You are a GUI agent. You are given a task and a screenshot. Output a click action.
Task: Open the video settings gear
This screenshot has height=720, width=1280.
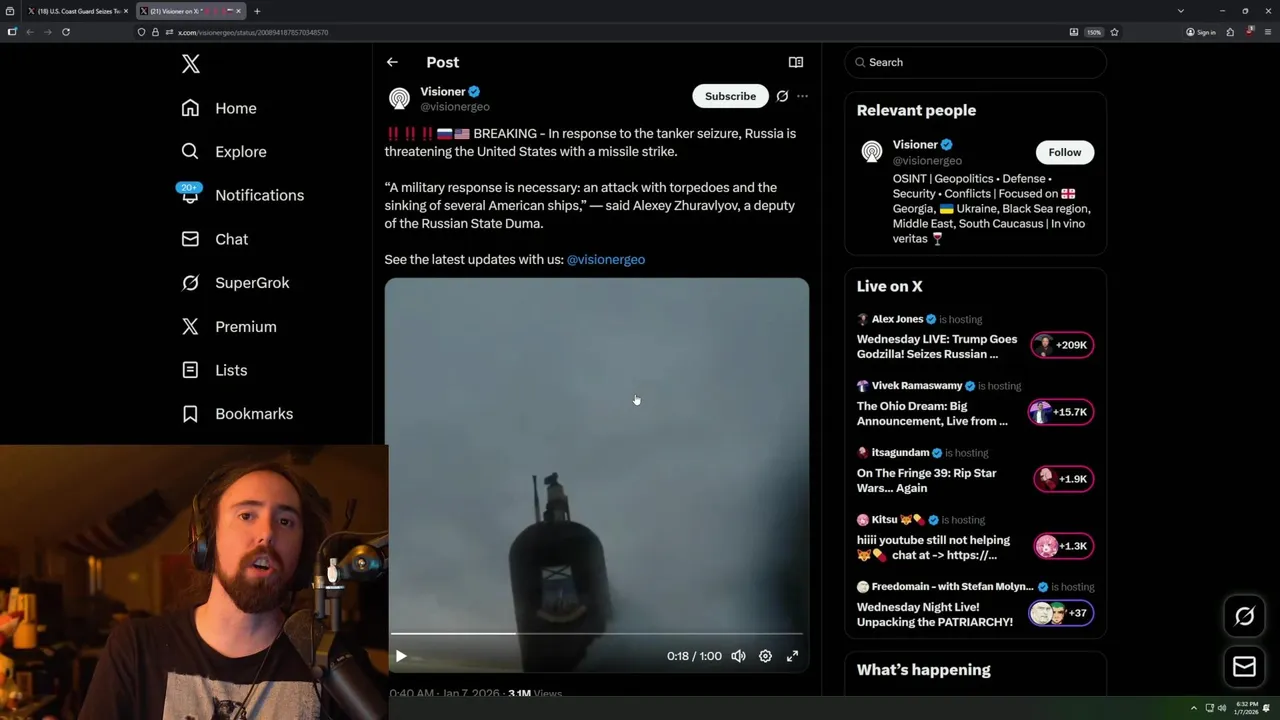[765, 656]
